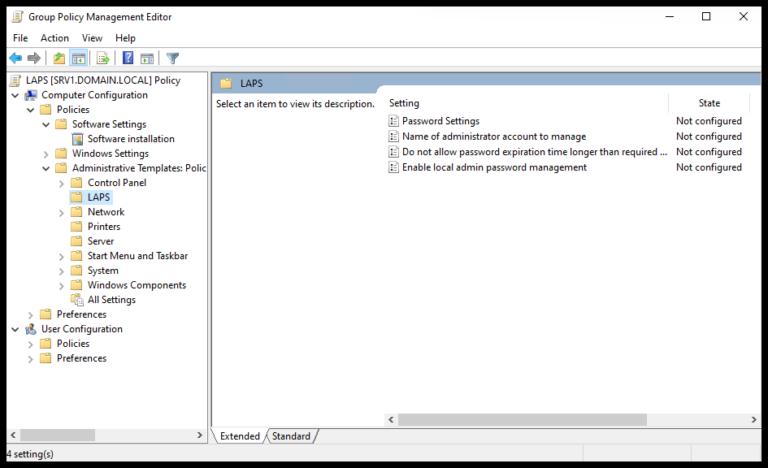The height and width of the screenshot is (468, 768).
Task: Click the Printers folder icon
Action: click(x=76, y=226)
